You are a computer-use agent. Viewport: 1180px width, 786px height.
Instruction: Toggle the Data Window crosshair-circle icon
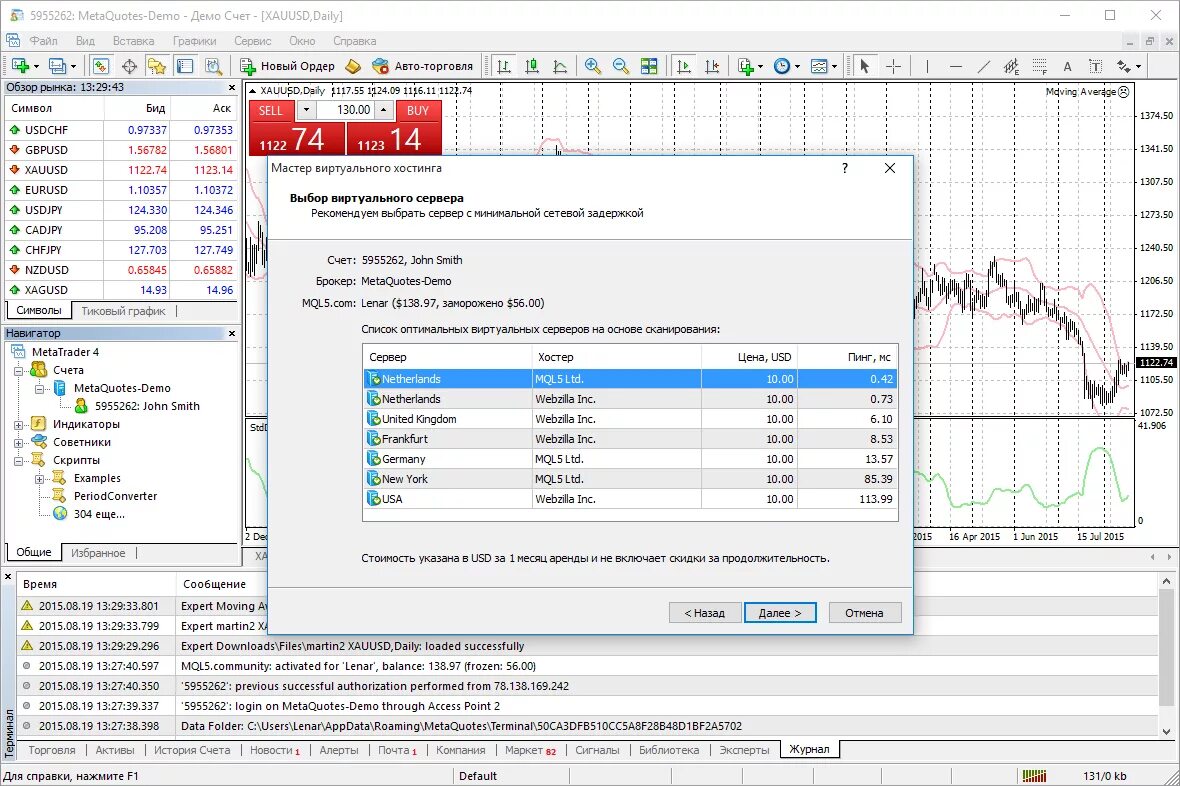129,66
